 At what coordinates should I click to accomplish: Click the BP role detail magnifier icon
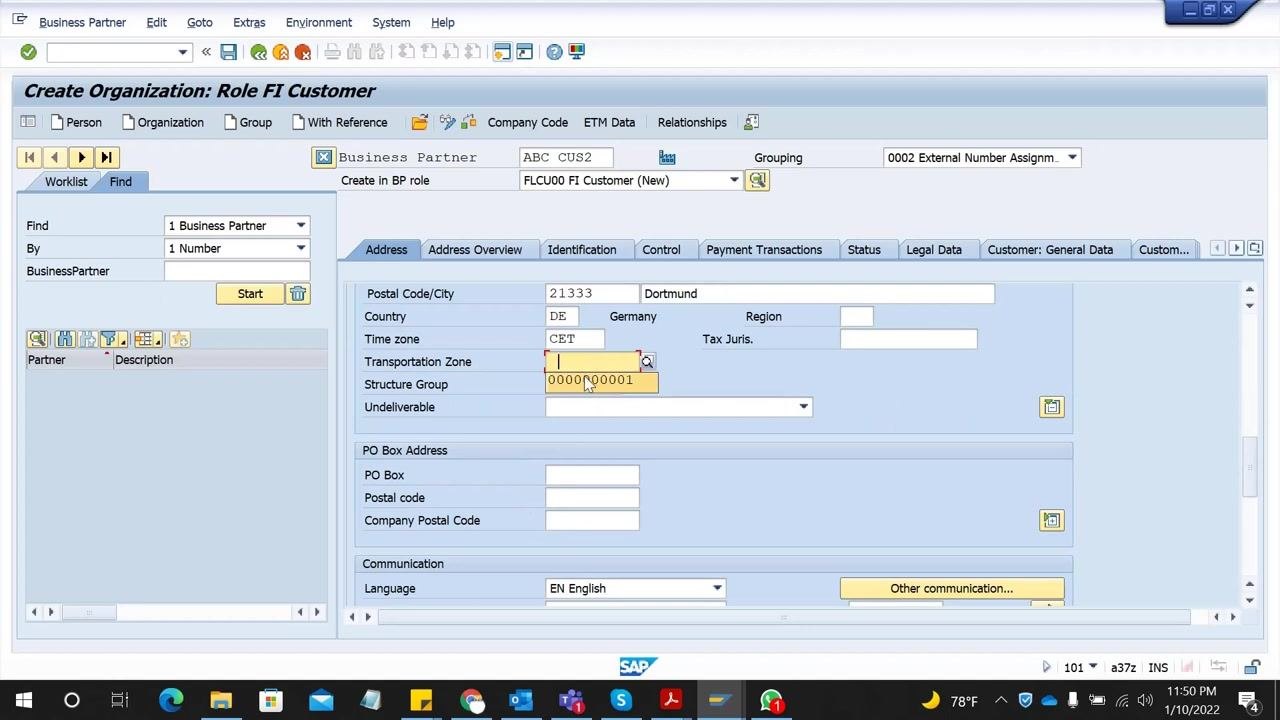click(x=757, y=180)
